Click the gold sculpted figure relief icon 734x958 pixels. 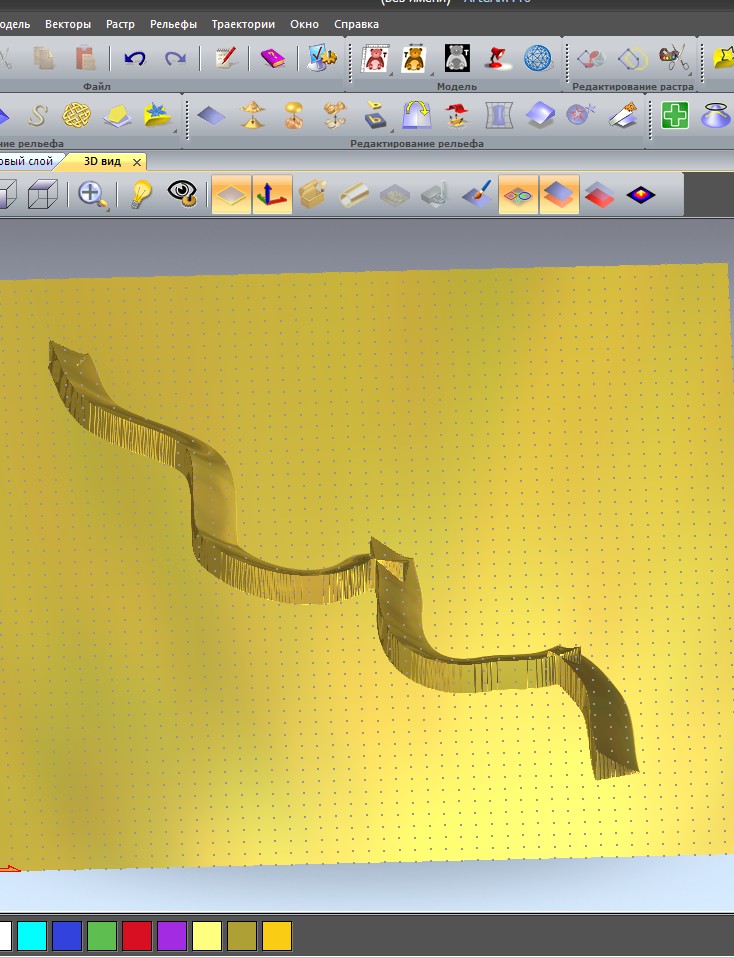pos(334,115)
